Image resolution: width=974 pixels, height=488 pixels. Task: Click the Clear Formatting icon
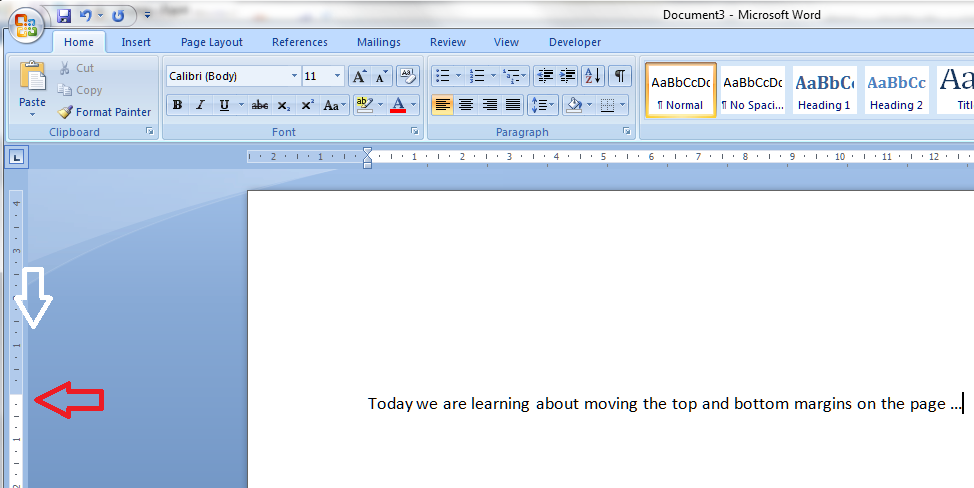[407, 76]
